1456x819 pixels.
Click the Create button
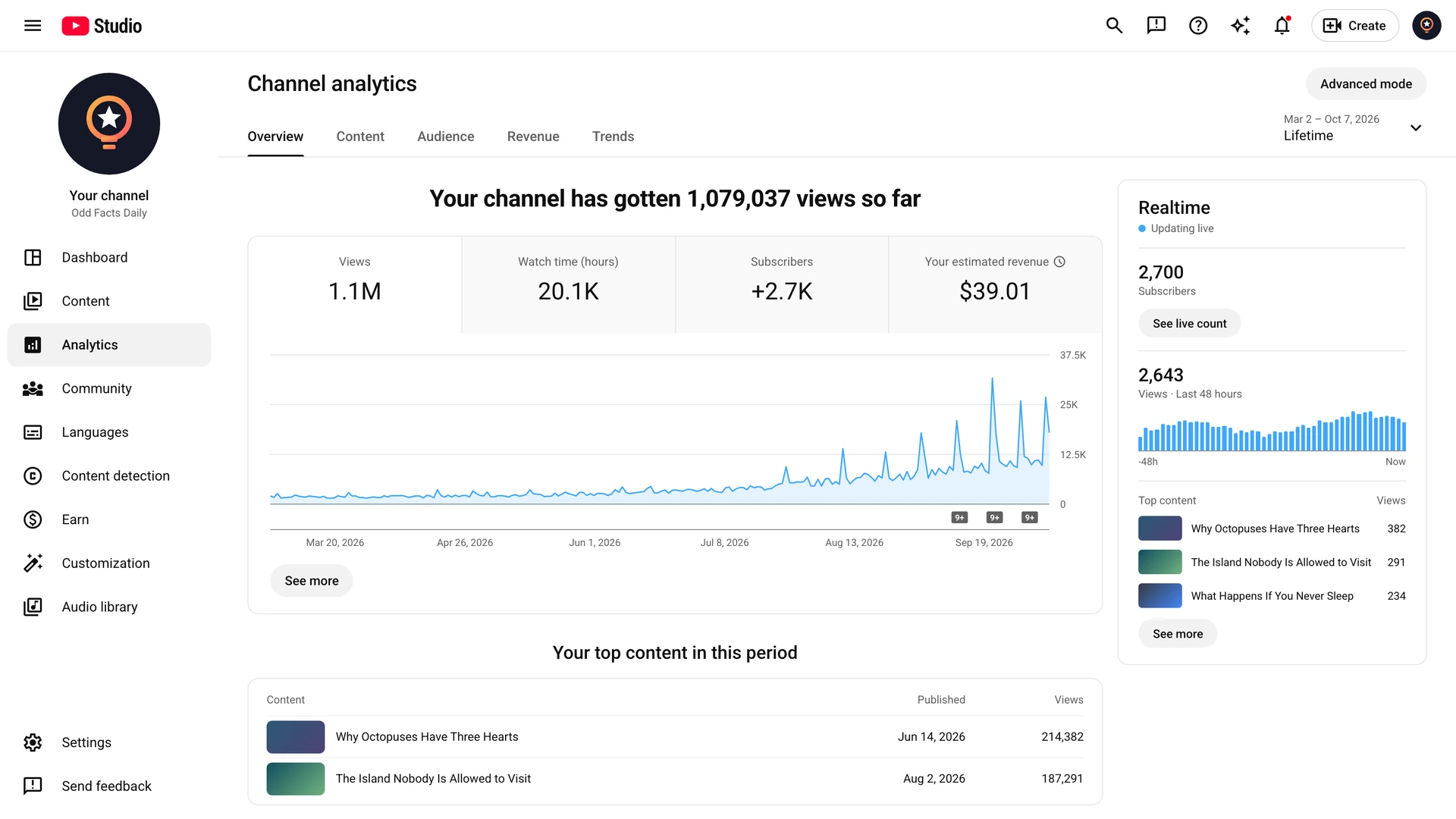pos(1354,26)
